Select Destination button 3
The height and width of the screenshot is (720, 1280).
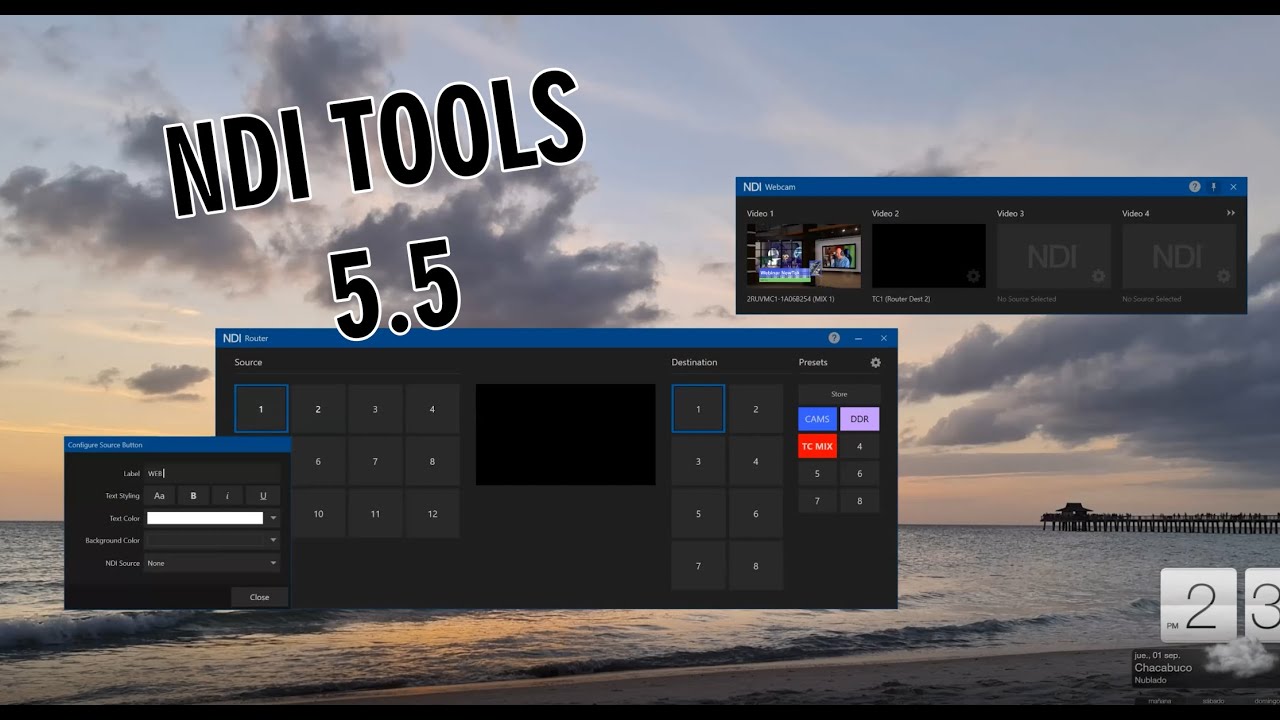(698, 462)
